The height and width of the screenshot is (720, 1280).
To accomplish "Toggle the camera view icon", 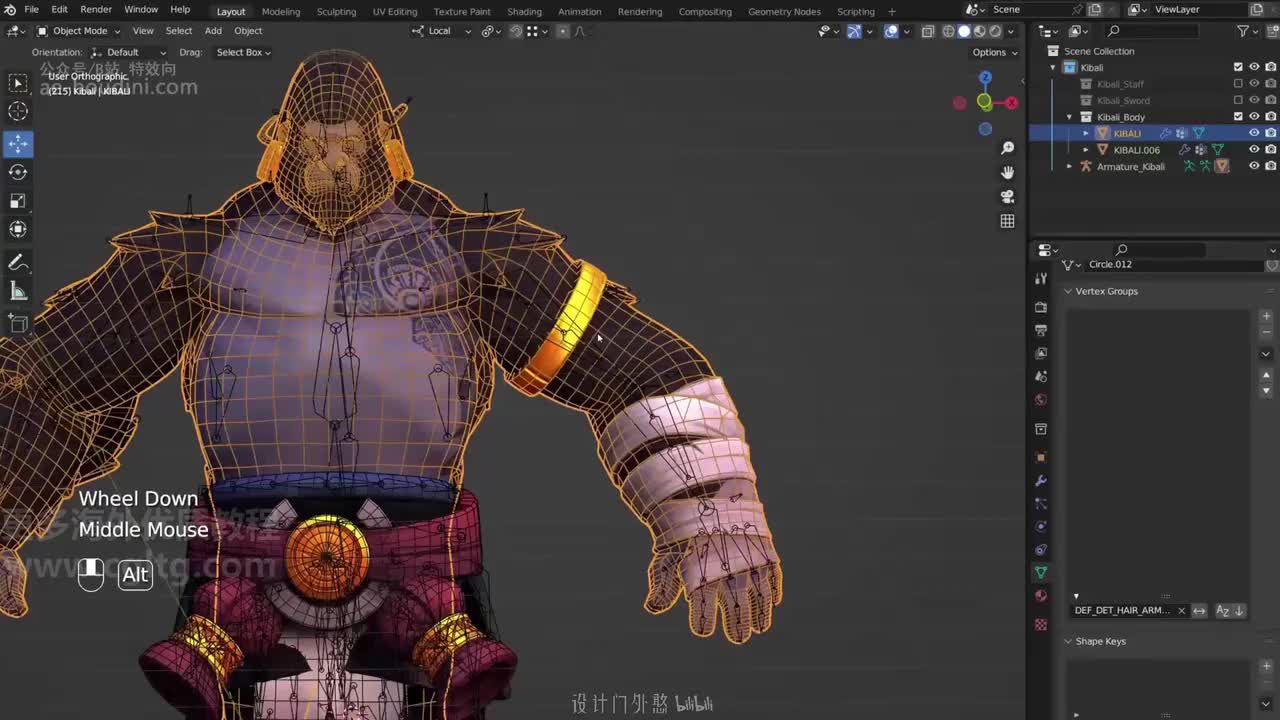I will pos(1007,196).
